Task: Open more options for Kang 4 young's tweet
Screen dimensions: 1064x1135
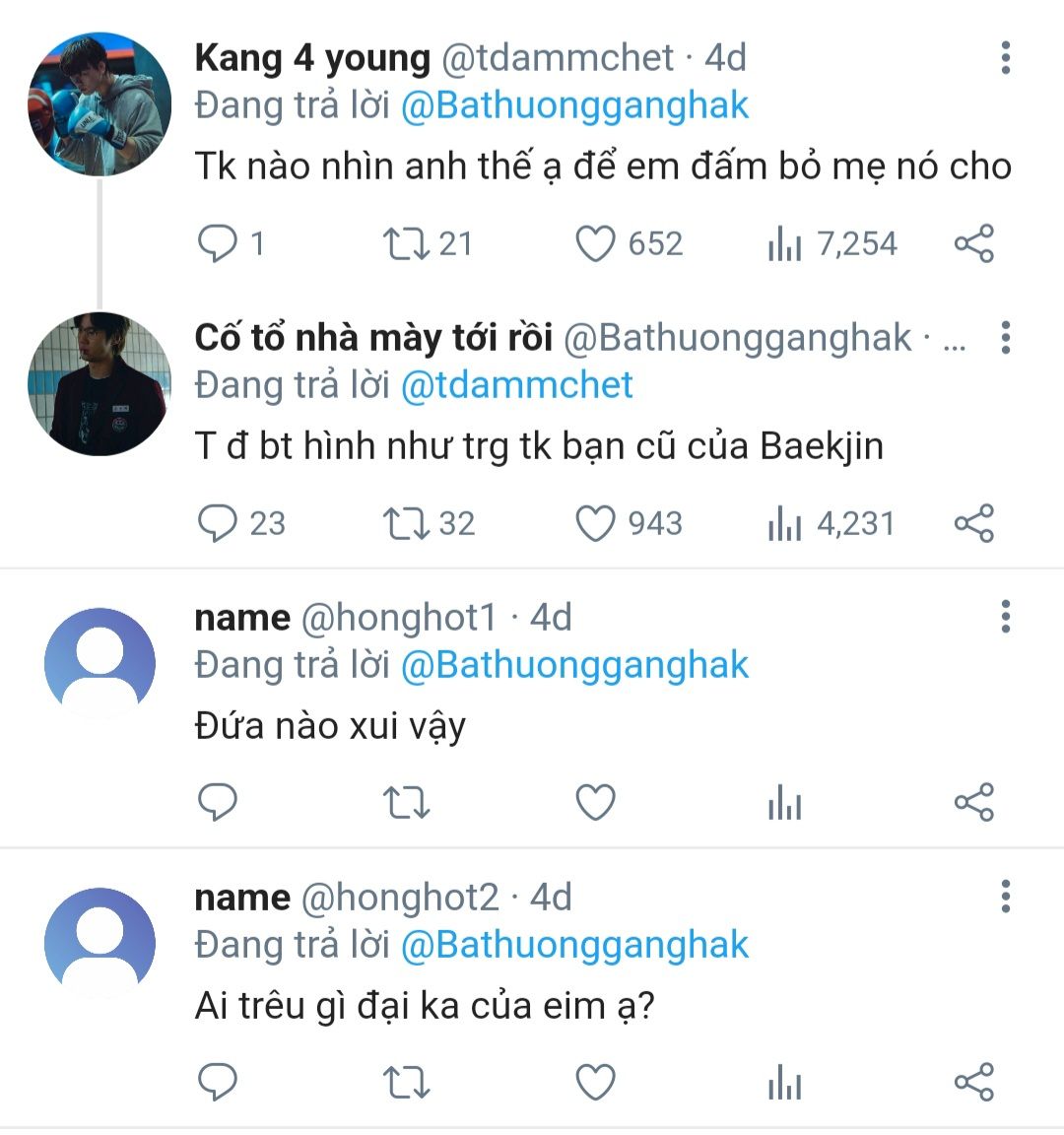Action: (1005, 58)
